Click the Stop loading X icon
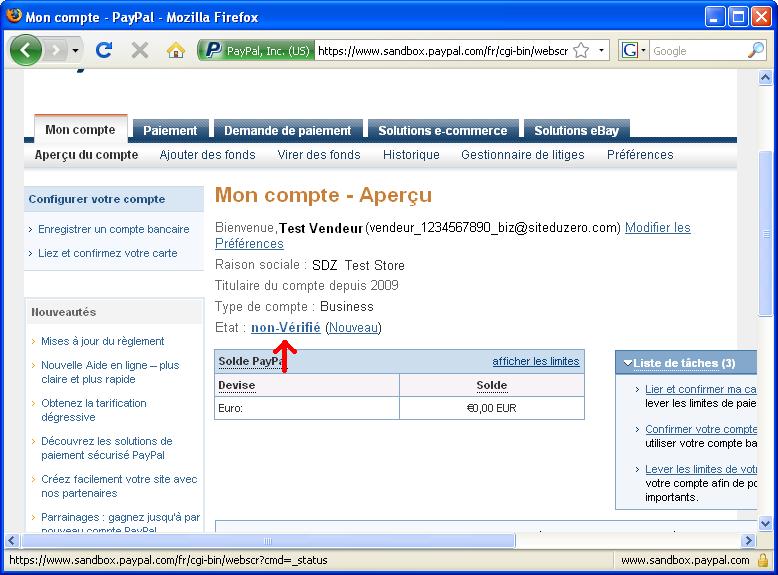778x575 pixels. click(x=140, y=50)
